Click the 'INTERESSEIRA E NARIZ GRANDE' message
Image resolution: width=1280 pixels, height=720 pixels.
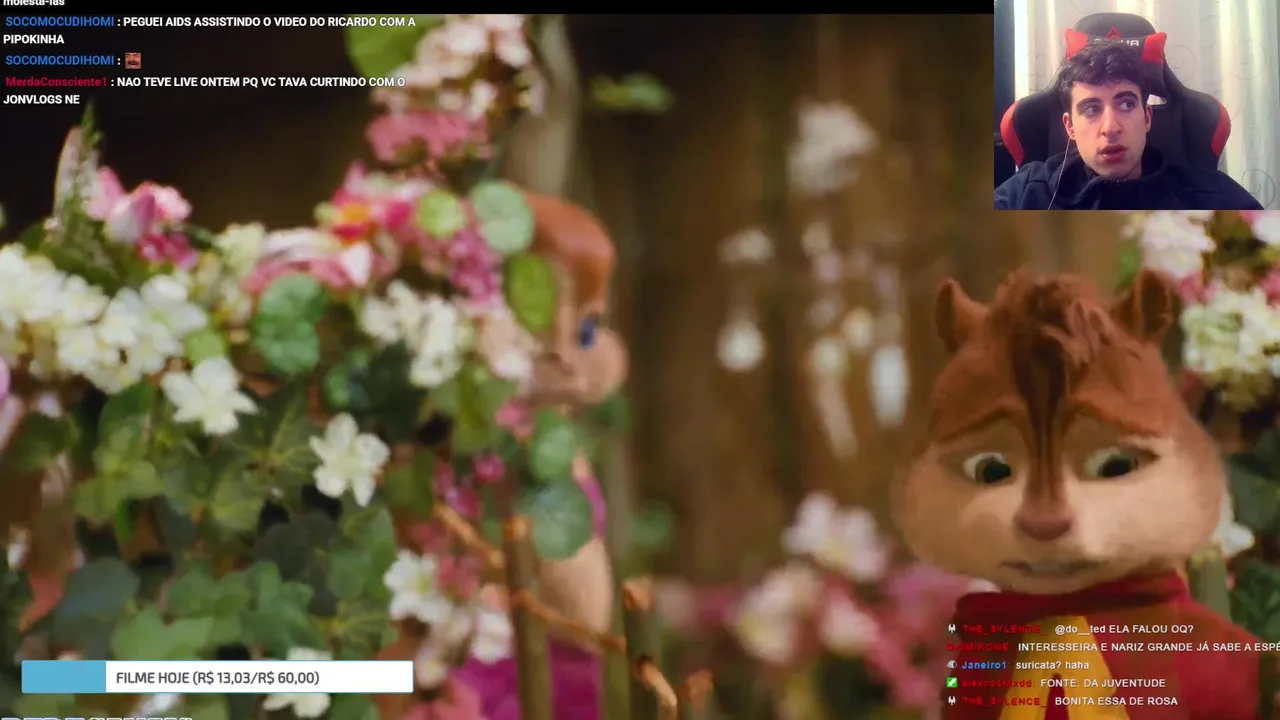(1148, 647)
